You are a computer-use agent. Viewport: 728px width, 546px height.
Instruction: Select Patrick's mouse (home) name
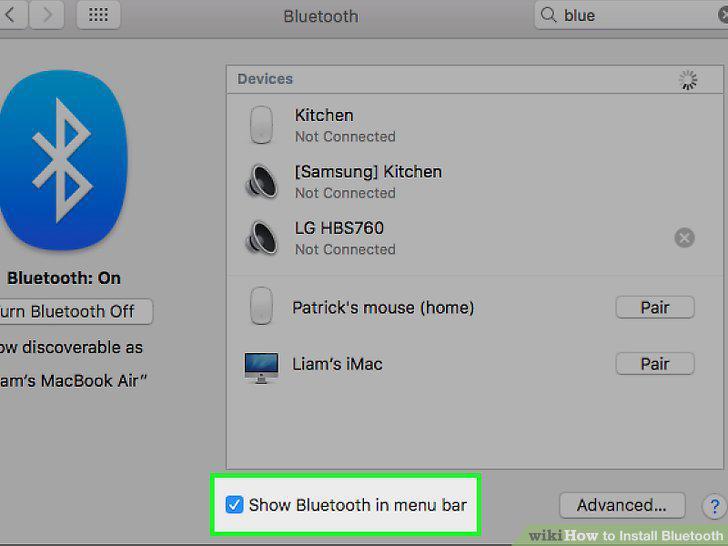383,307
